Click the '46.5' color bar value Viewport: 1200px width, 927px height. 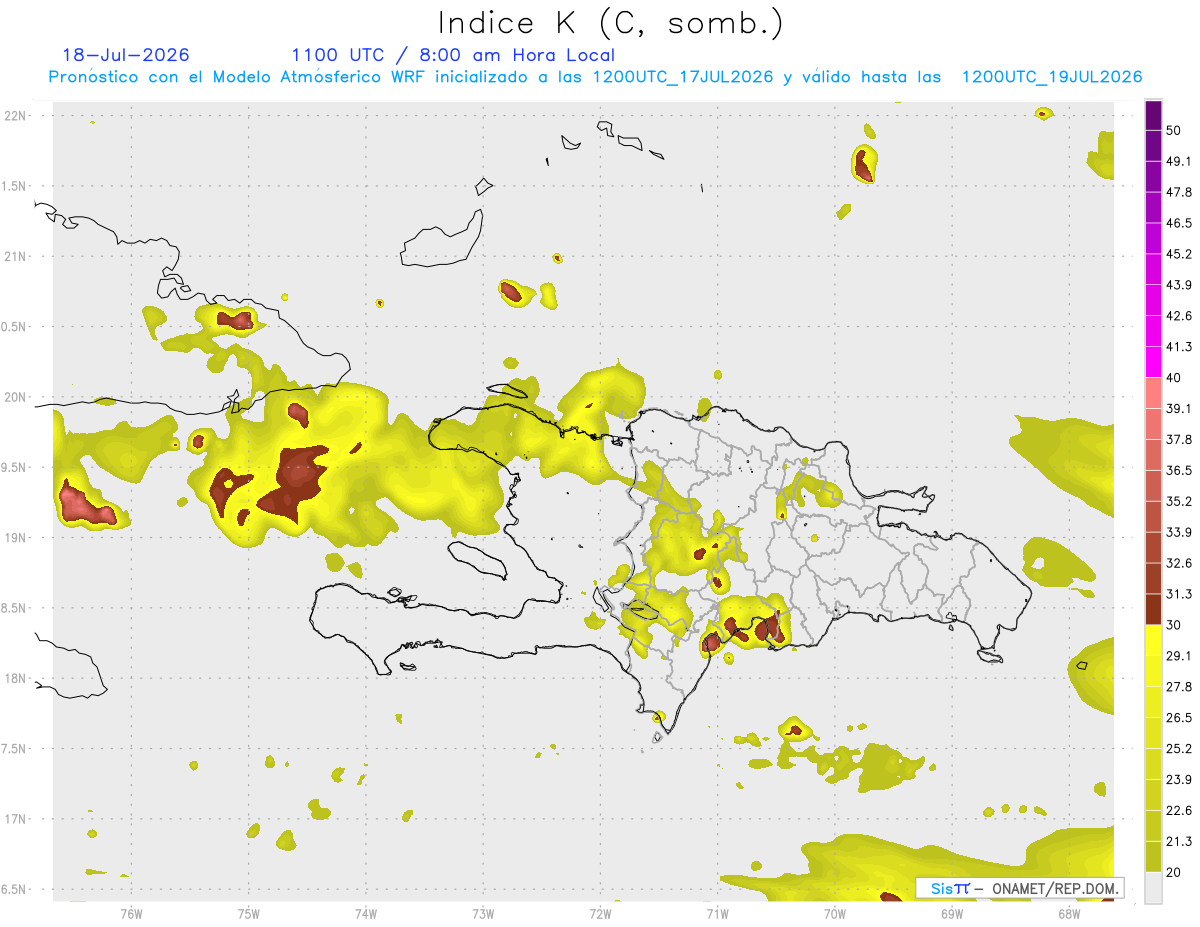coord(1180,223)
